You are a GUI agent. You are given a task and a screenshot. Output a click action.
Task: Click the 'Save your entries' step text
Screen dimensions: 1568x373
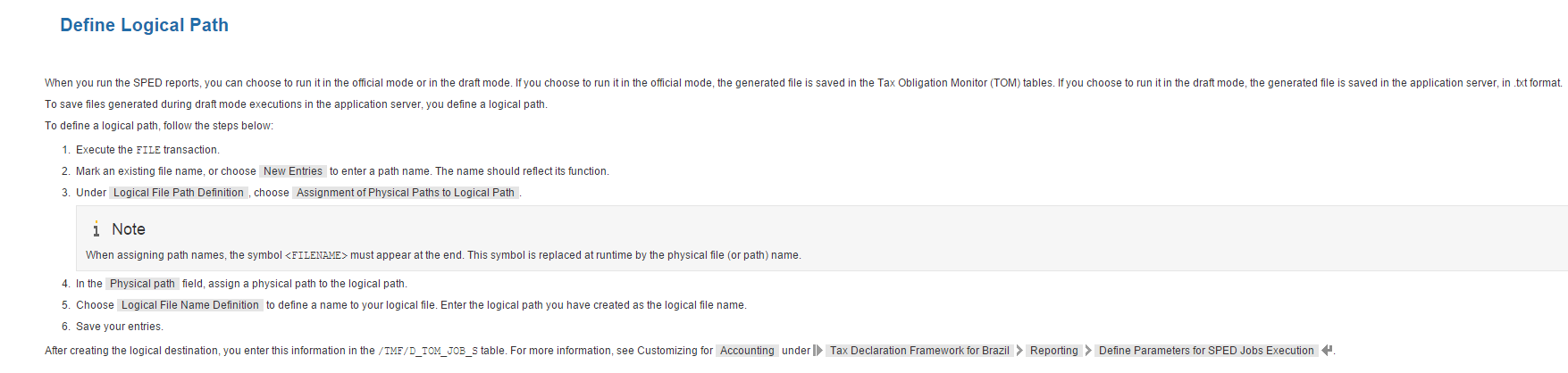120,327
